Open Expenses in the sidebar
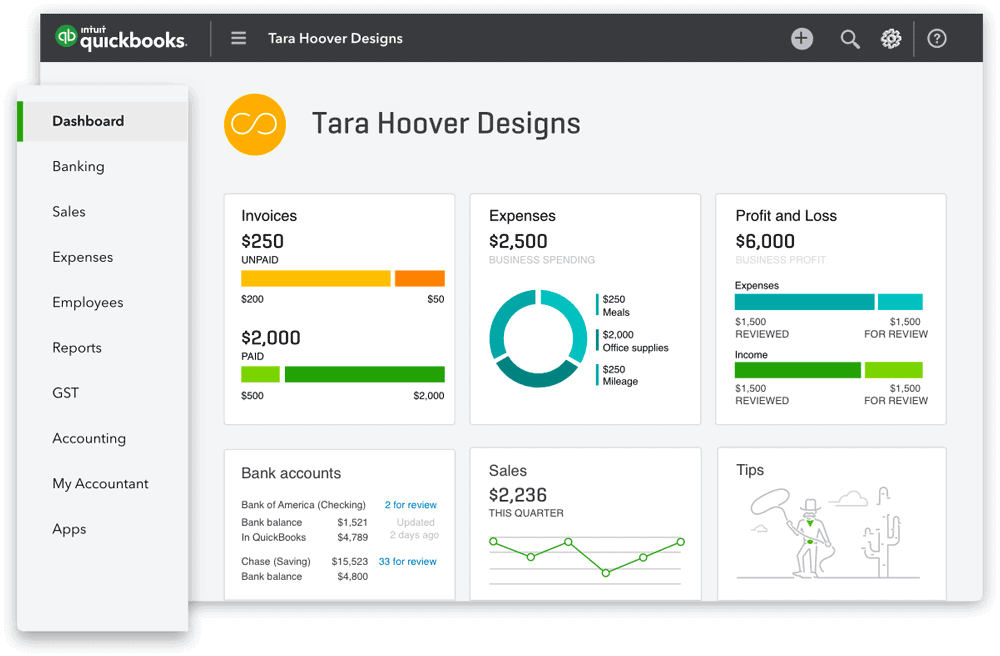This screenshot has width=1000, height=656. 83,257
